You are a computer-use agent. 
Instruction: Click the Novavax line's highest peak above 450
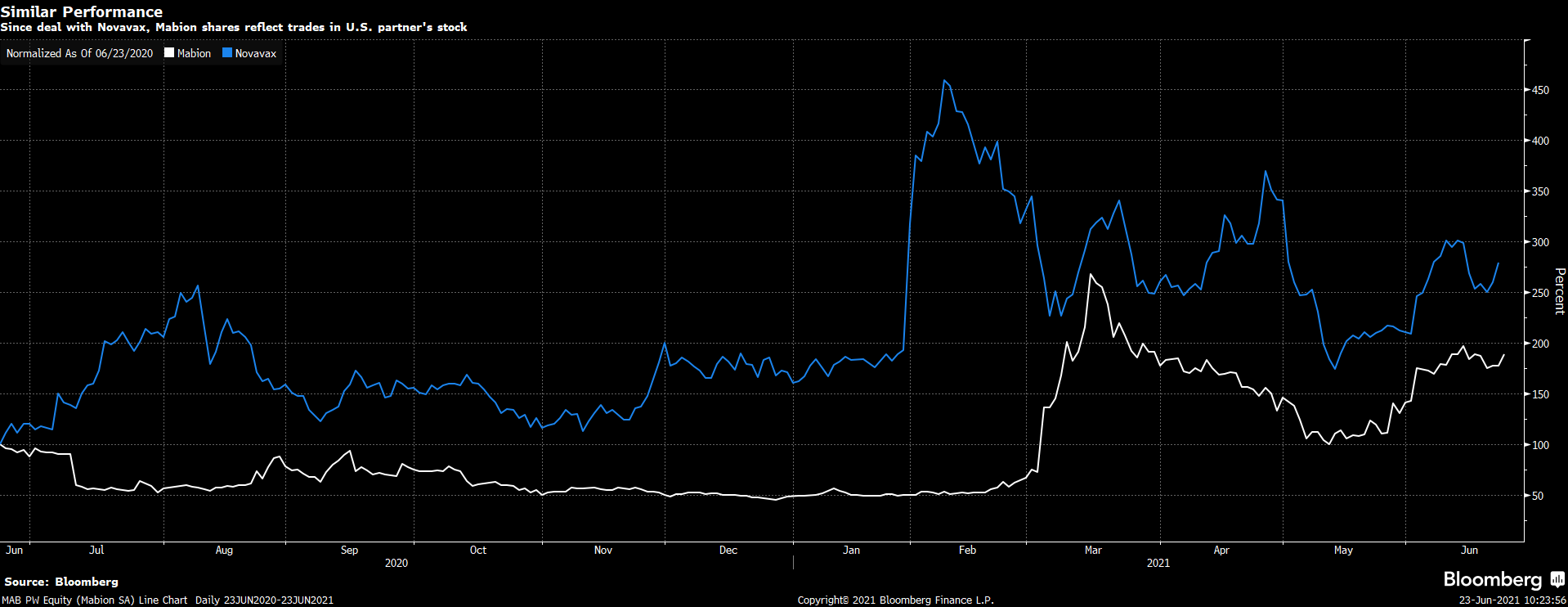pos(944,80)
